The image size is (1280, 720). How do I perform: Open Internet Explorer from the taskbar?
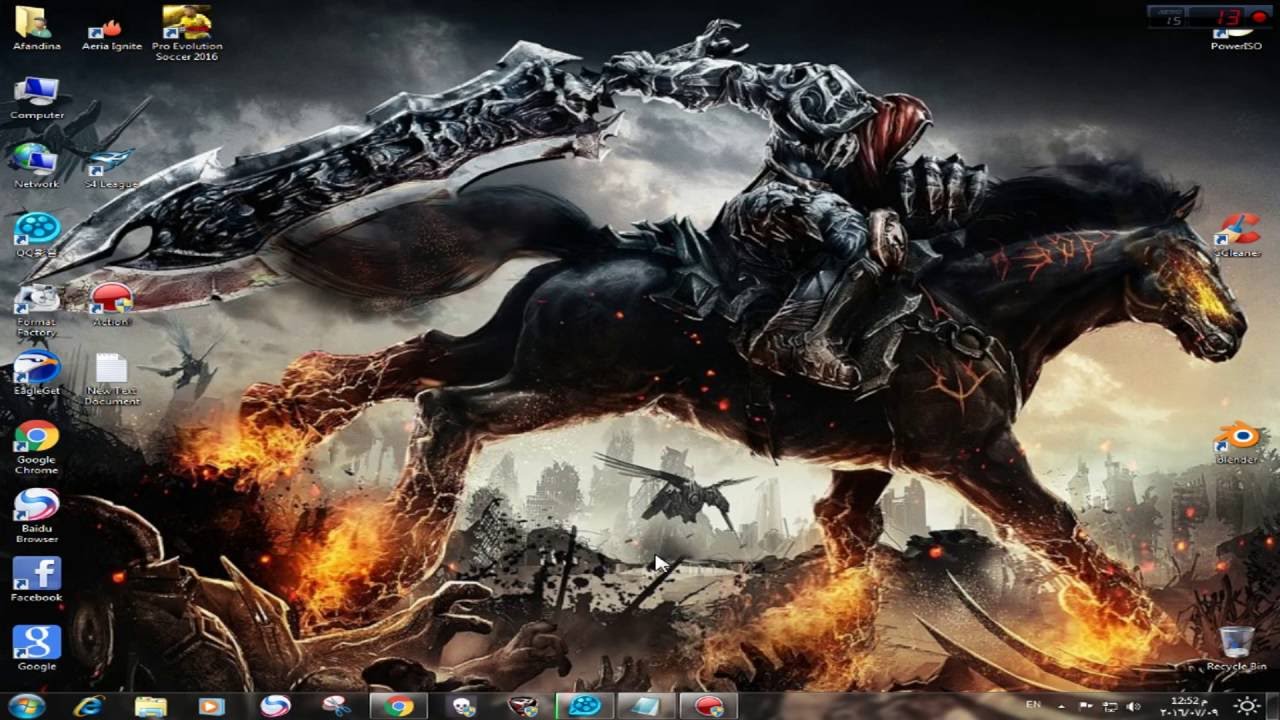pyautogui.click(x=89, y=706)
